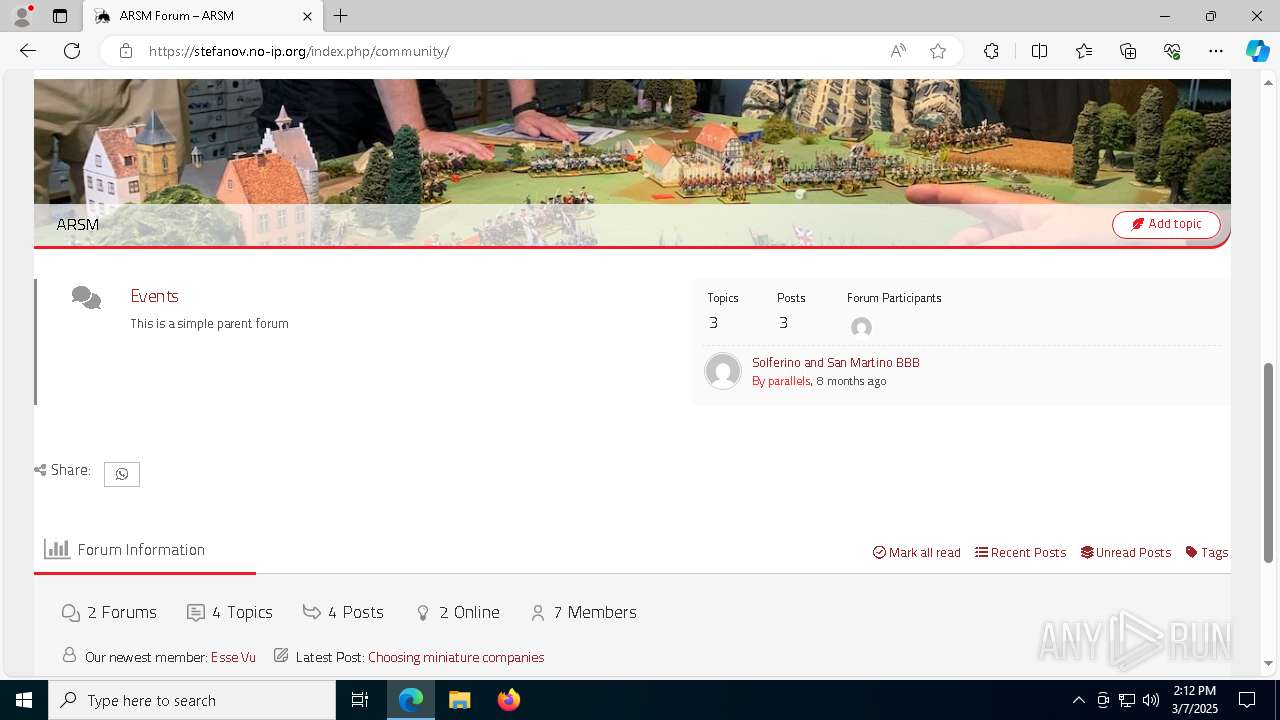Click the 4 Topics stat icon
This screenshot has width=1280, height=720.
click(x=196, y=612)
